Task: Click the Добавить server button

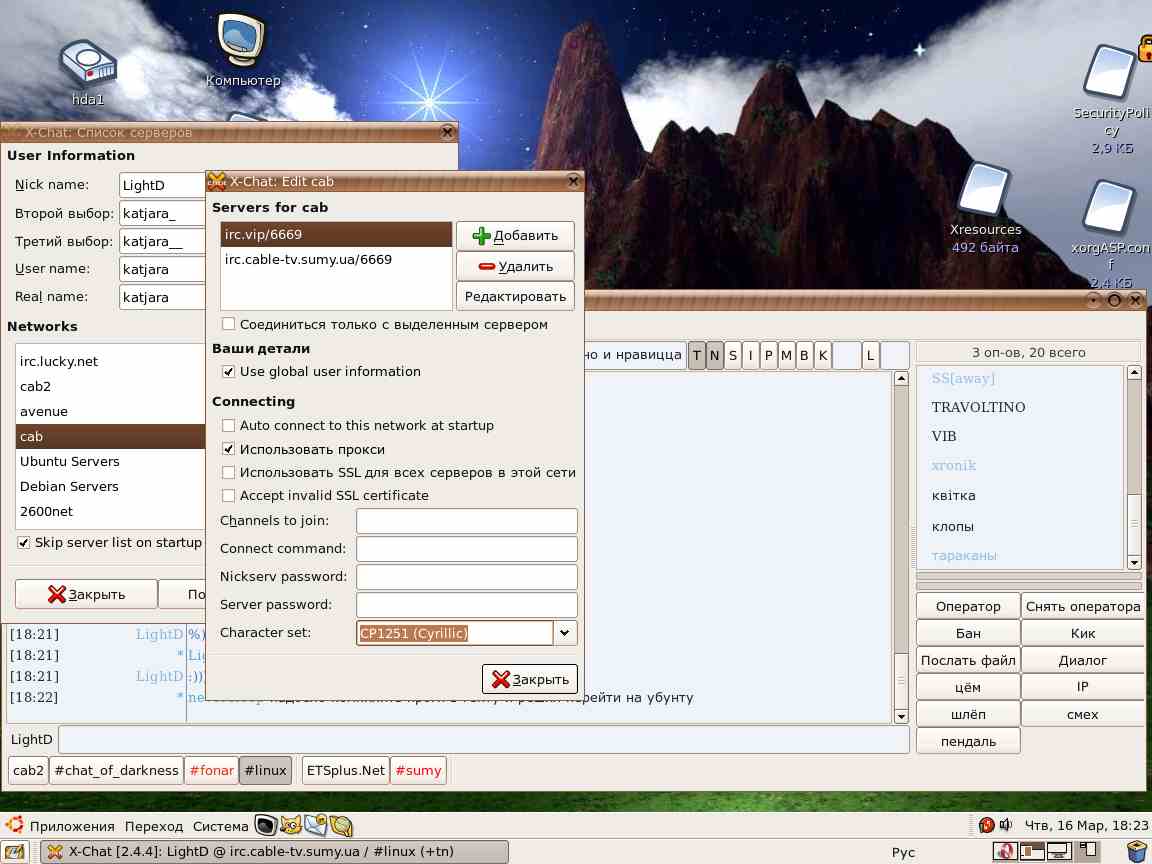Action: tap(515, 236)
